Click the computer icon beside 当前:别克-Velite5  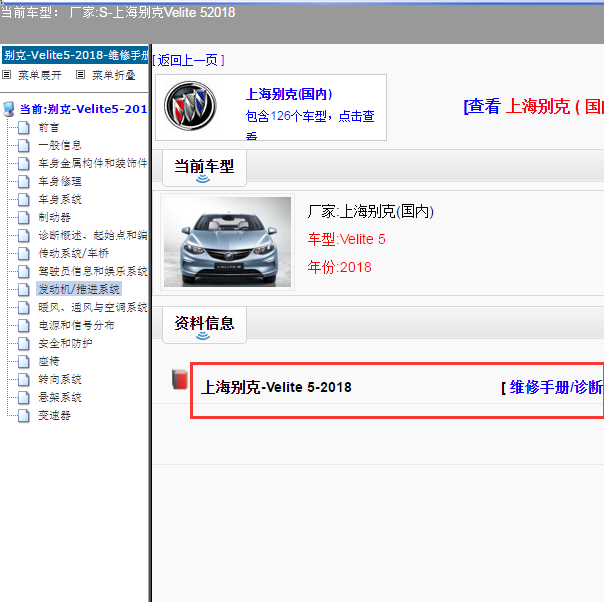[8, 109]
